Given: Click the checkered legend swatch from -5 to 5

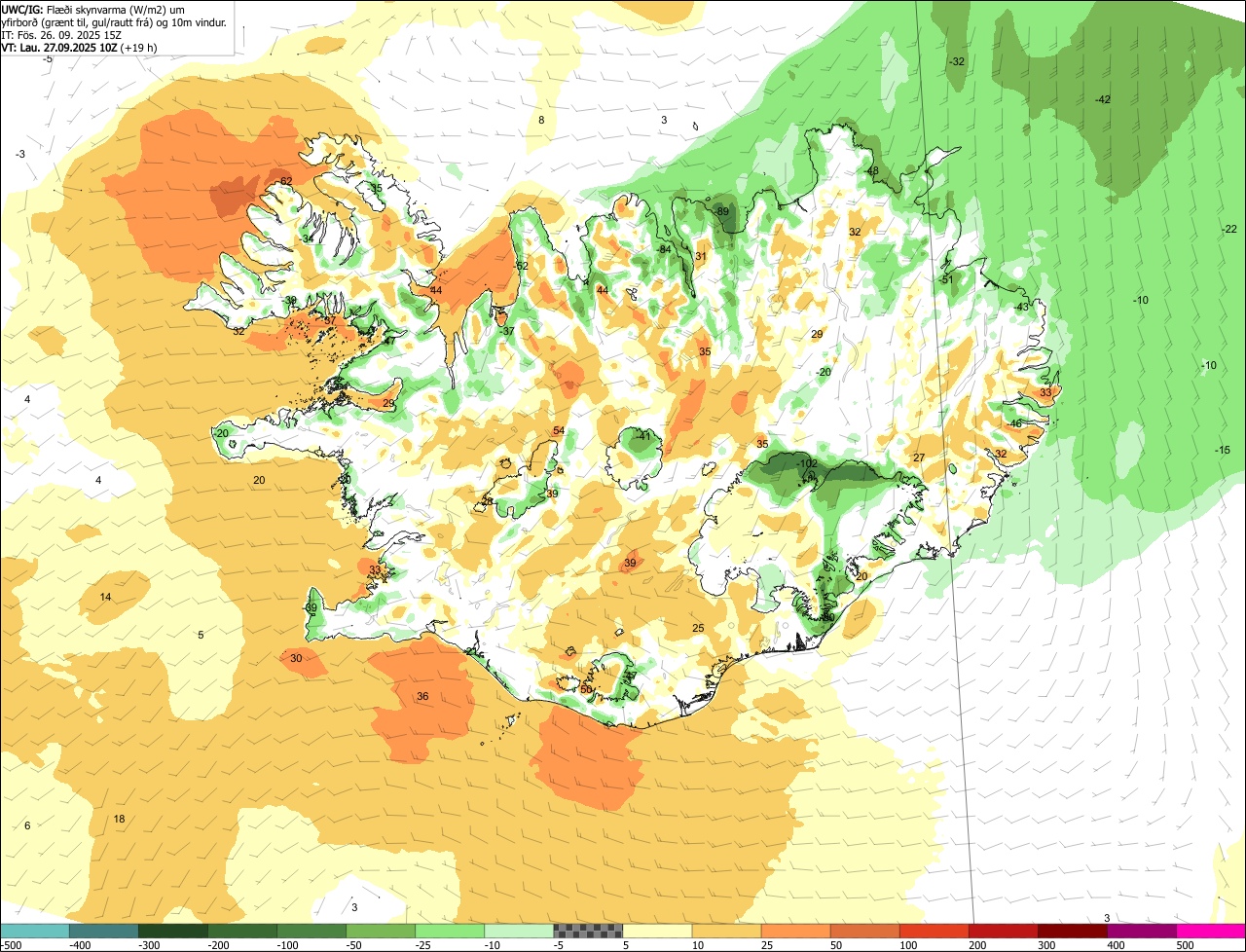Looking at the screenshot, I should (x=588, y=931).
